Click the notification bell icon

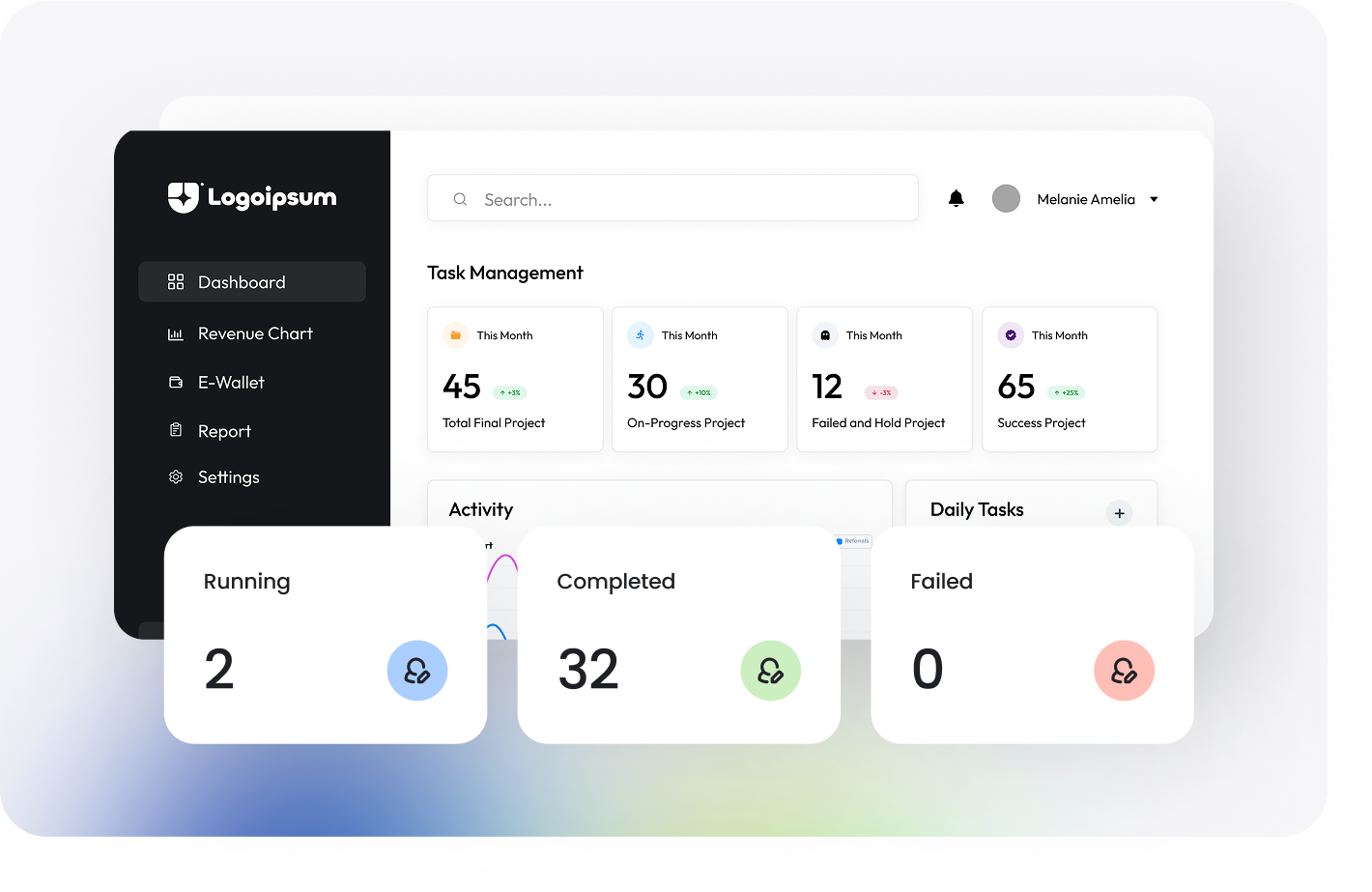(x=956, y=199)
